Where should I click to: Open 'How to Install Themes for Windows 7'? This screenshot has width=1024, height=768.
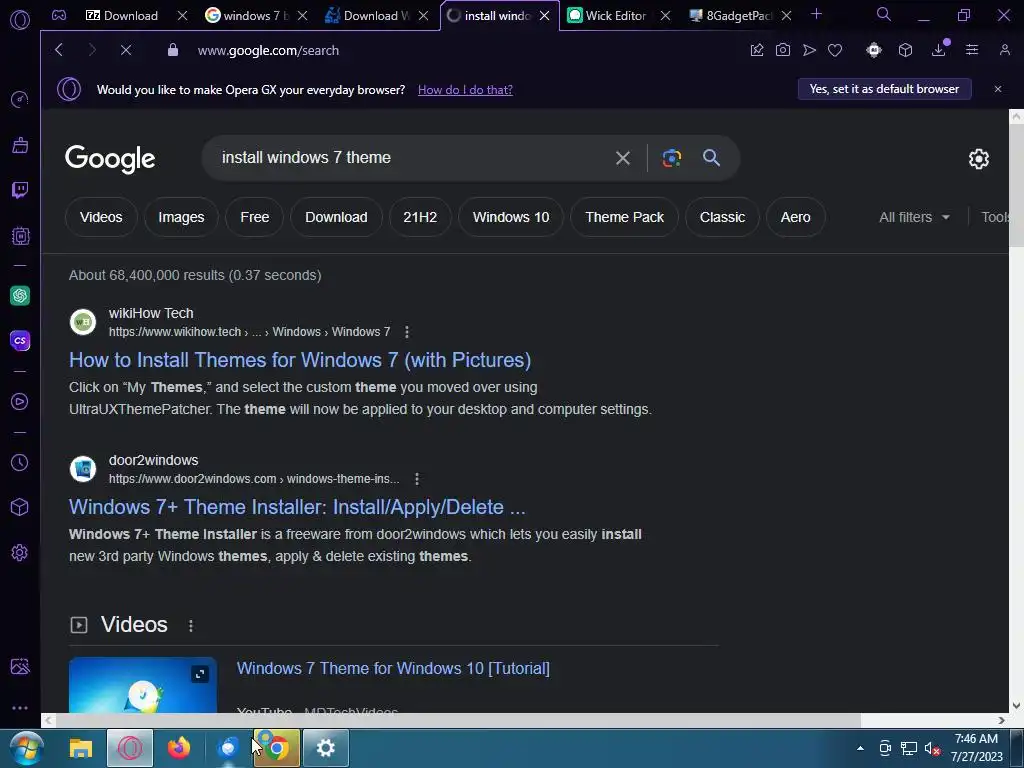click(300, 360)
